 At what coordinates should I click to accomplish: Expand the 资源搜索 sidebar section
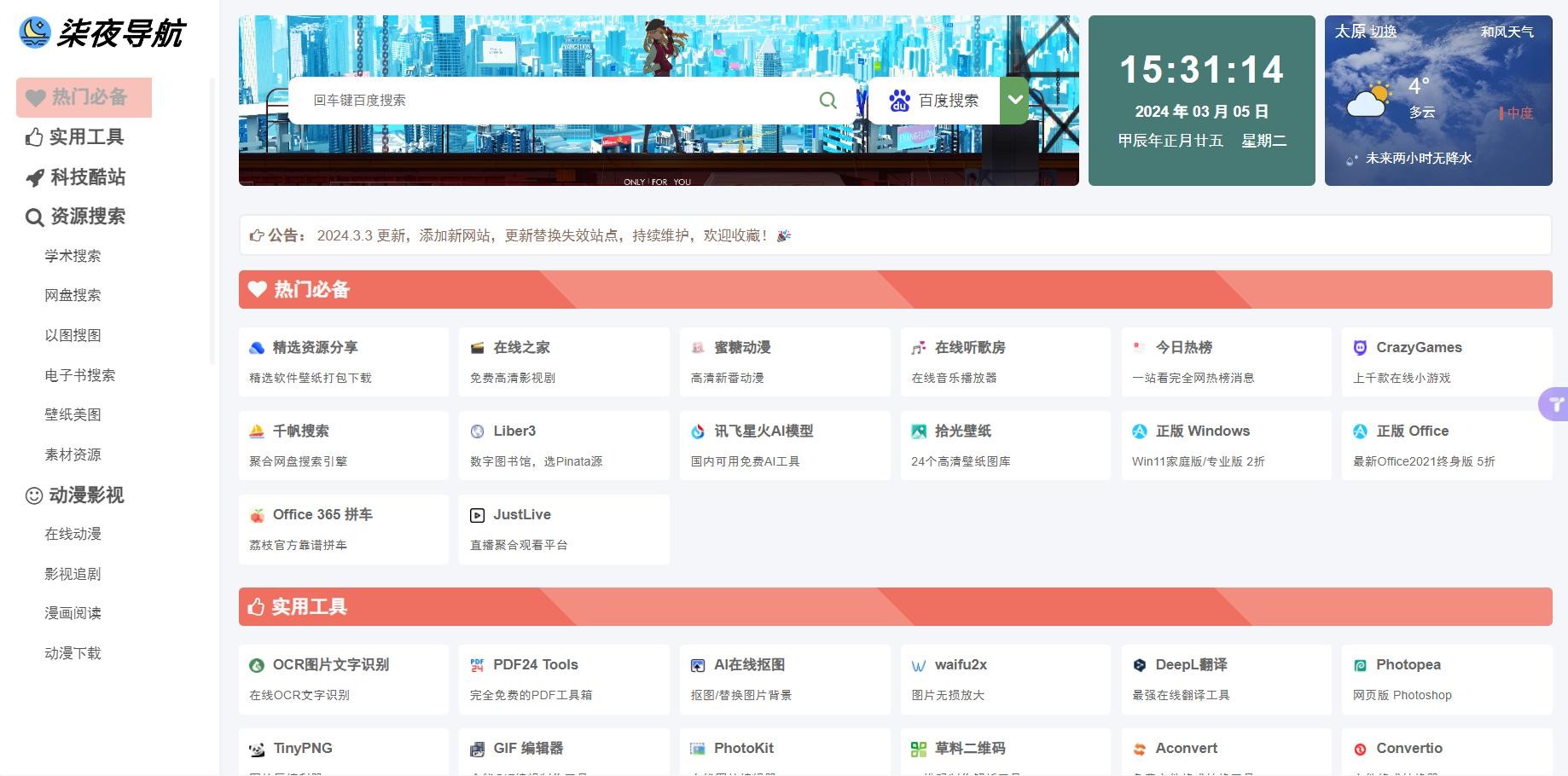click(x=76, y=217)
